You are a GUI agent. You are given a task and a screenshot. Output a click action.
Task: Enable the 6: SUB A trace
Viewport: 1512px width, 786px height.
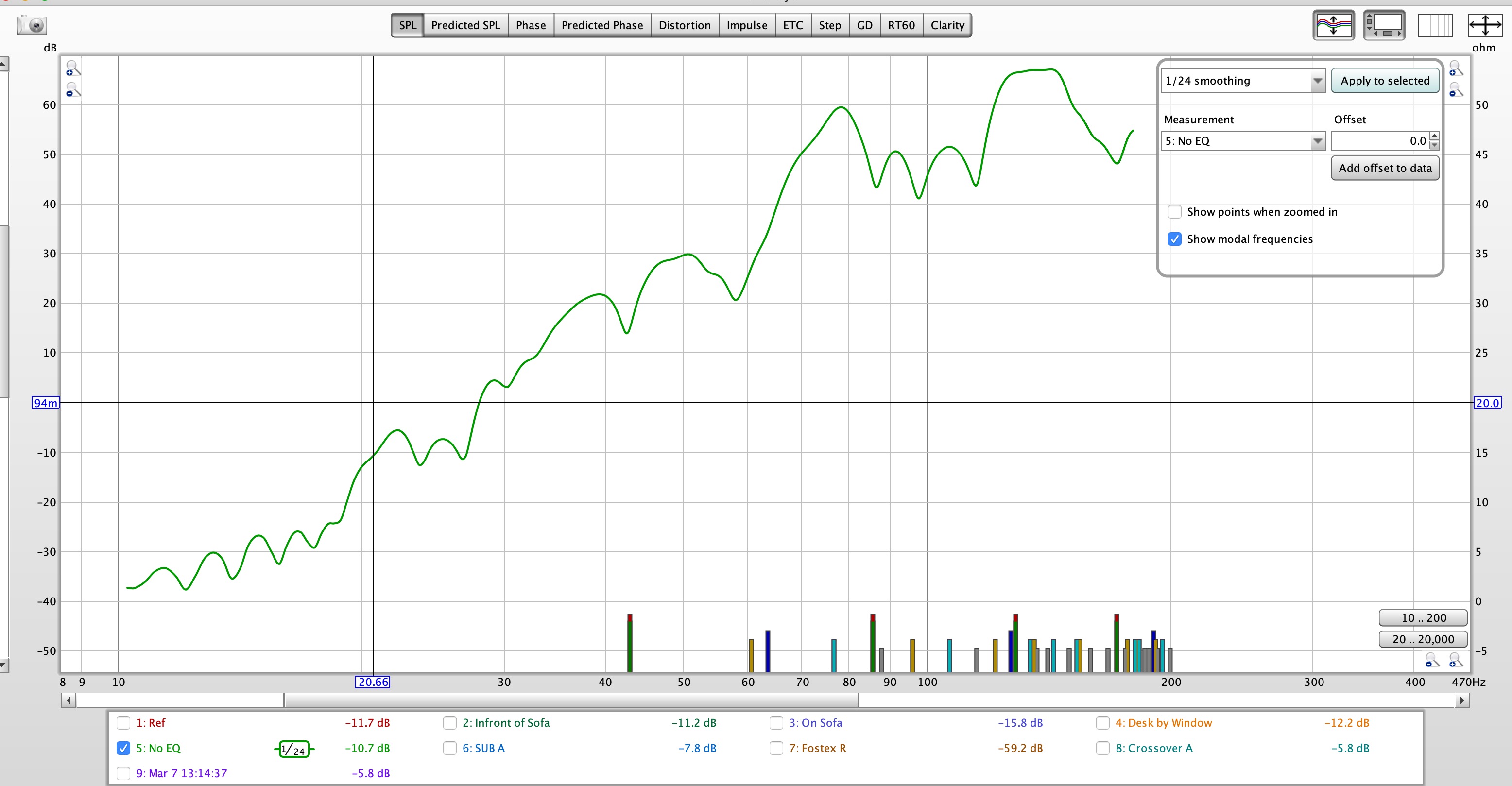coord(449,748)
